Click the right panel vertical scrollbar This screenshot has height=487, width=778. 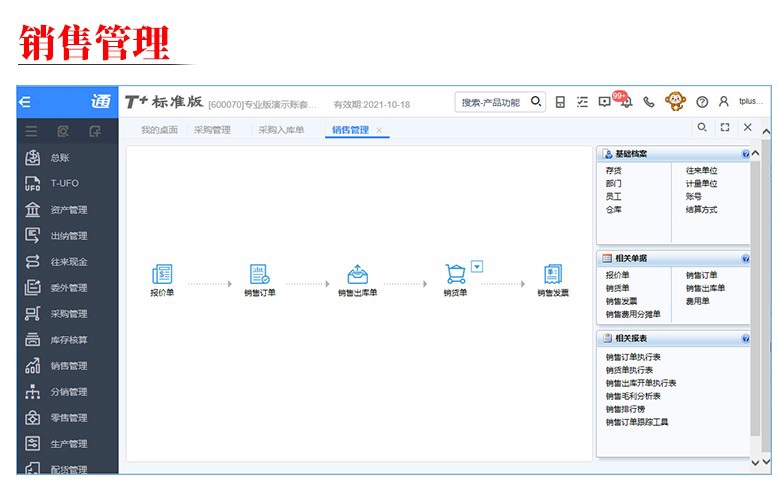click(755, 298)
